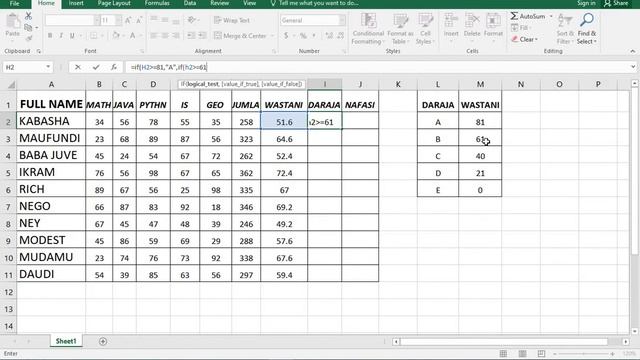Toggle Underline formatting
This screenshot has height=360, width=640.
click(72, 36)
